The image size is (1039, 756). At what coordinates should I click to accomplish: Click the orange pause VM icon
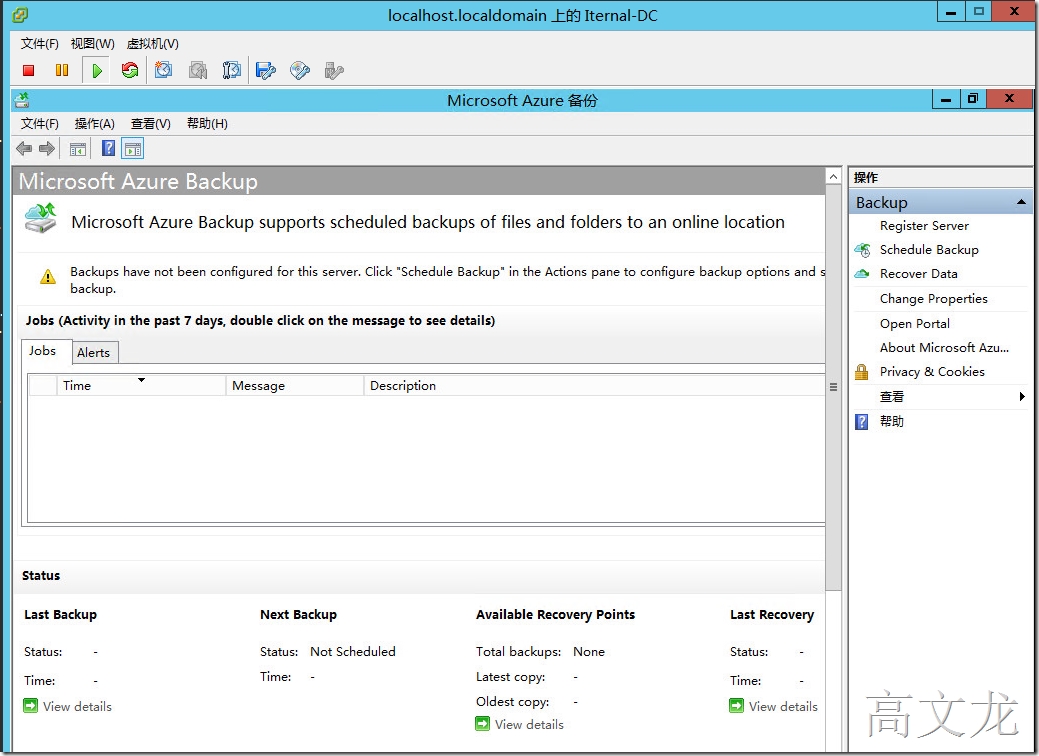tap(62, 70)
